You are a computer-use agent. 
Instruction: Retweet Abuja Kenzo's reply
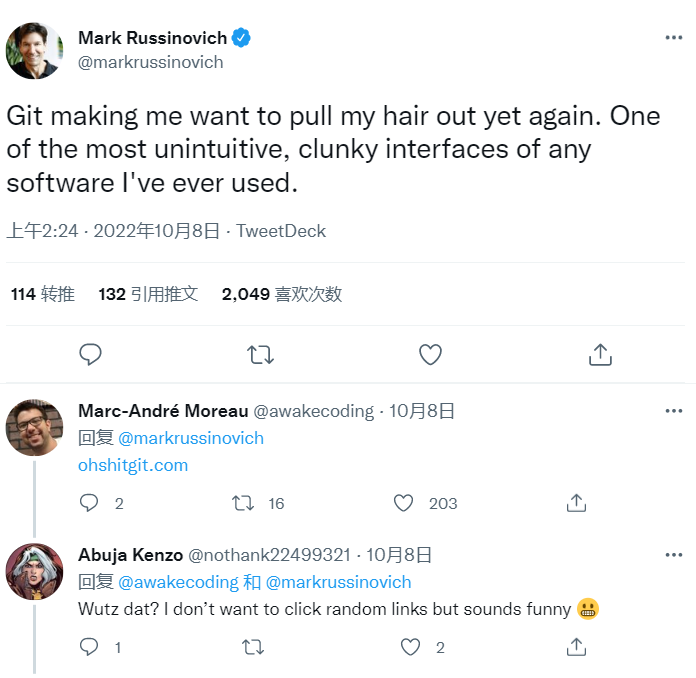(253, 647)
